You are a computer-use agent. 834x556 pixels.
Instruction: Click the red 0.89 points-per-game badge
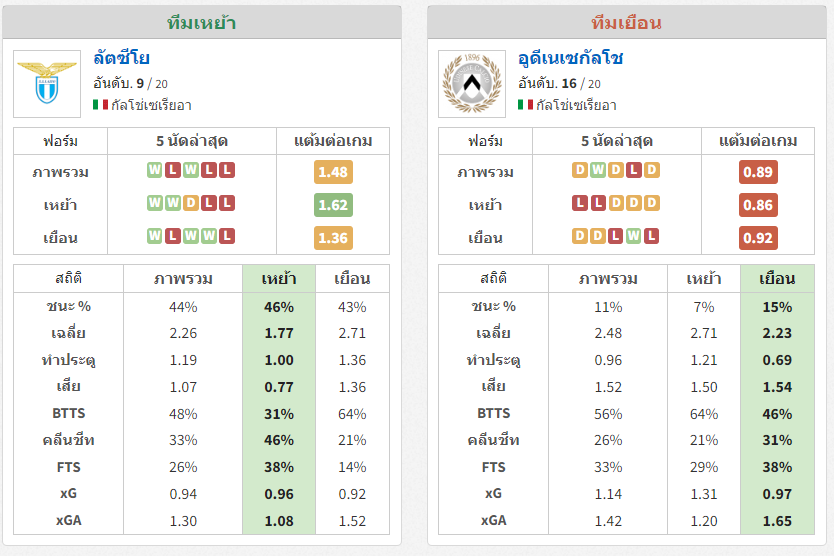pyautogui.click(x=758, y=172)
